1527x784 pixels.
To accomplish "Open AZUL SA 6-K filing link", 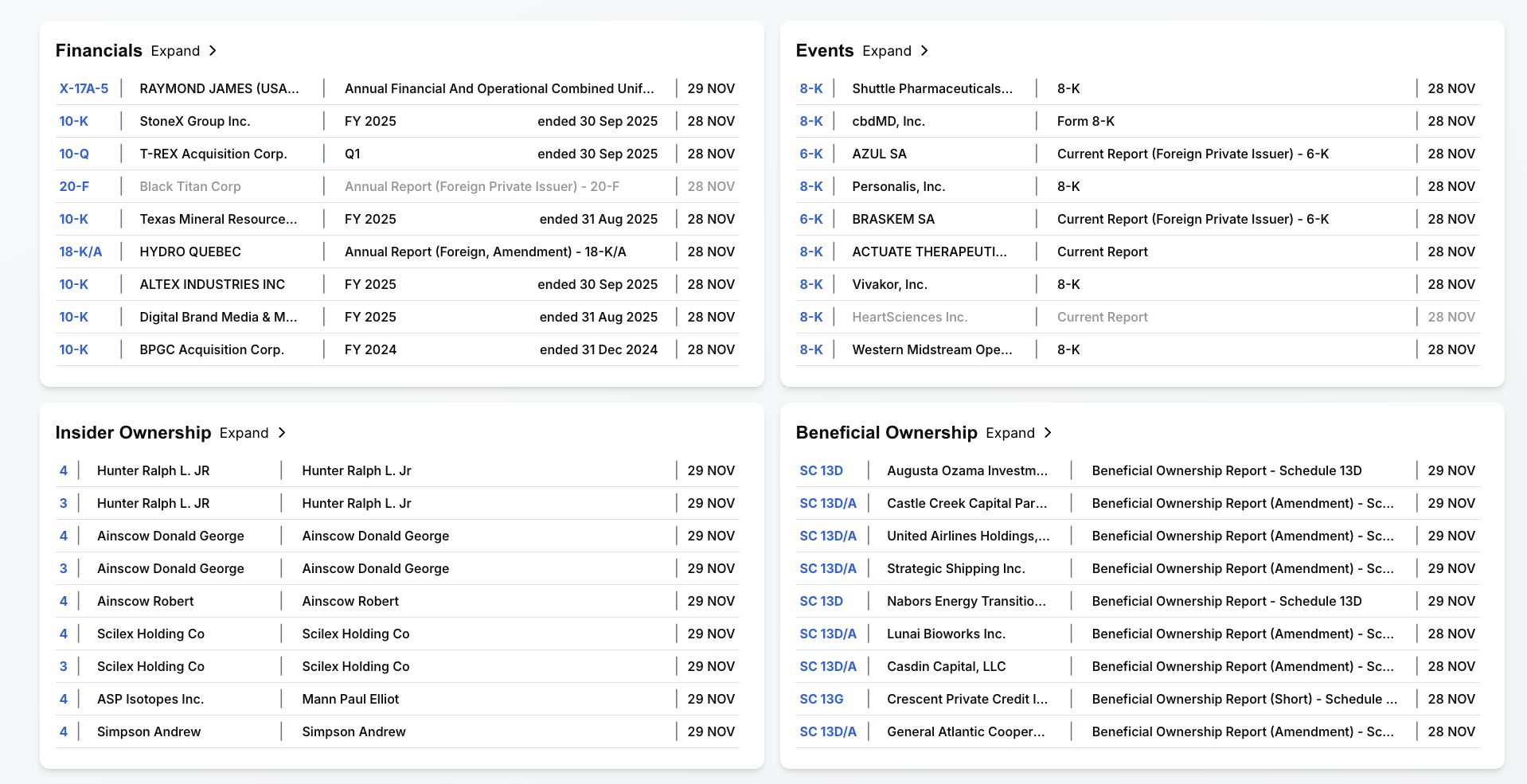I will 811,154.
